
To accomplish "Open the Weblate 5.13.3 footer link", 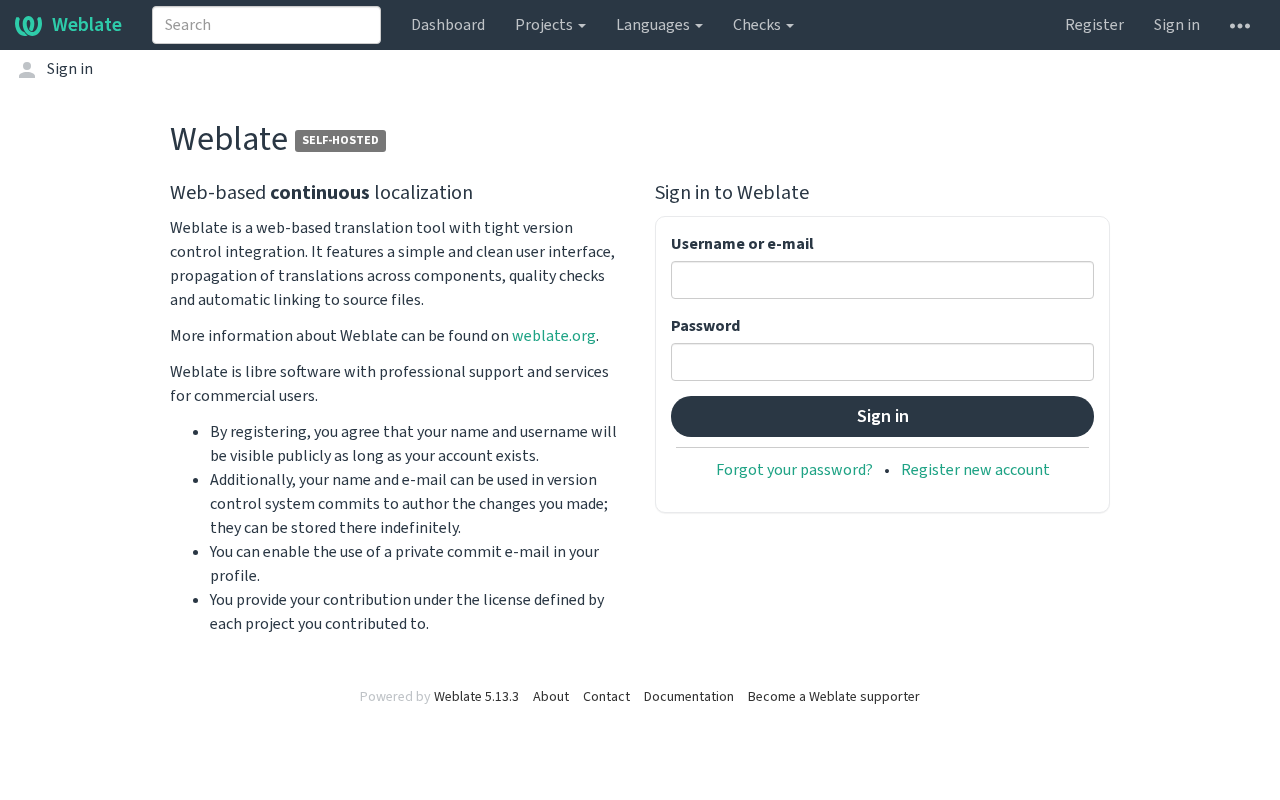I will [476, 697].
